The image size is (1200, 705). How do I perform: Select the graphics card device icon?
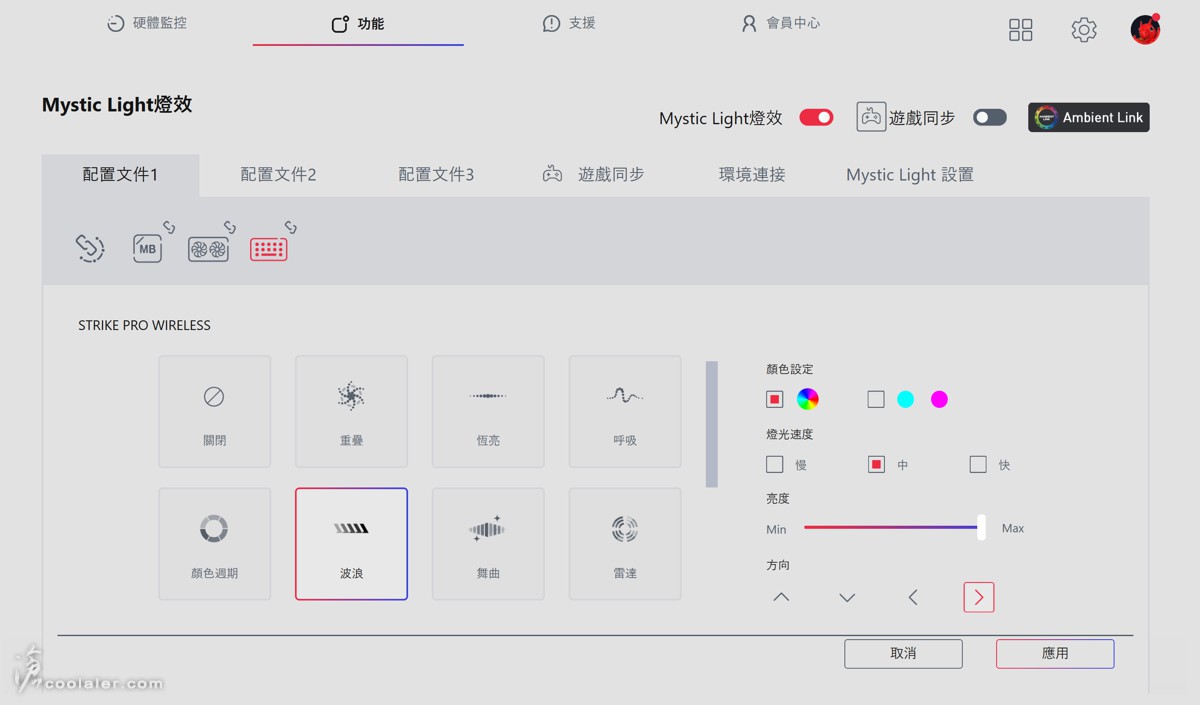[x=208, y=248]
